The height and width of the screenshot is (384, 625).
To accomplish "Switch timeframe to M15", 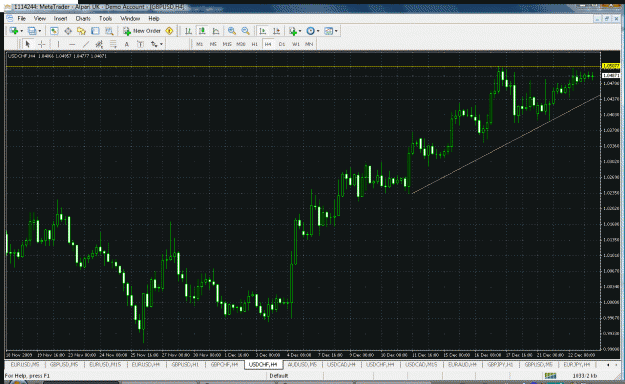I will point(227,44).
